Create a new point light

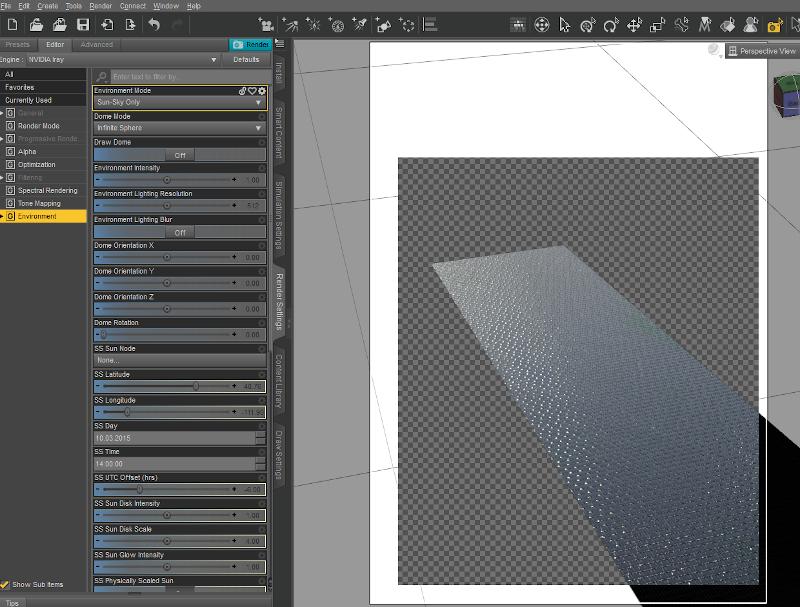[x=312, y=24]
